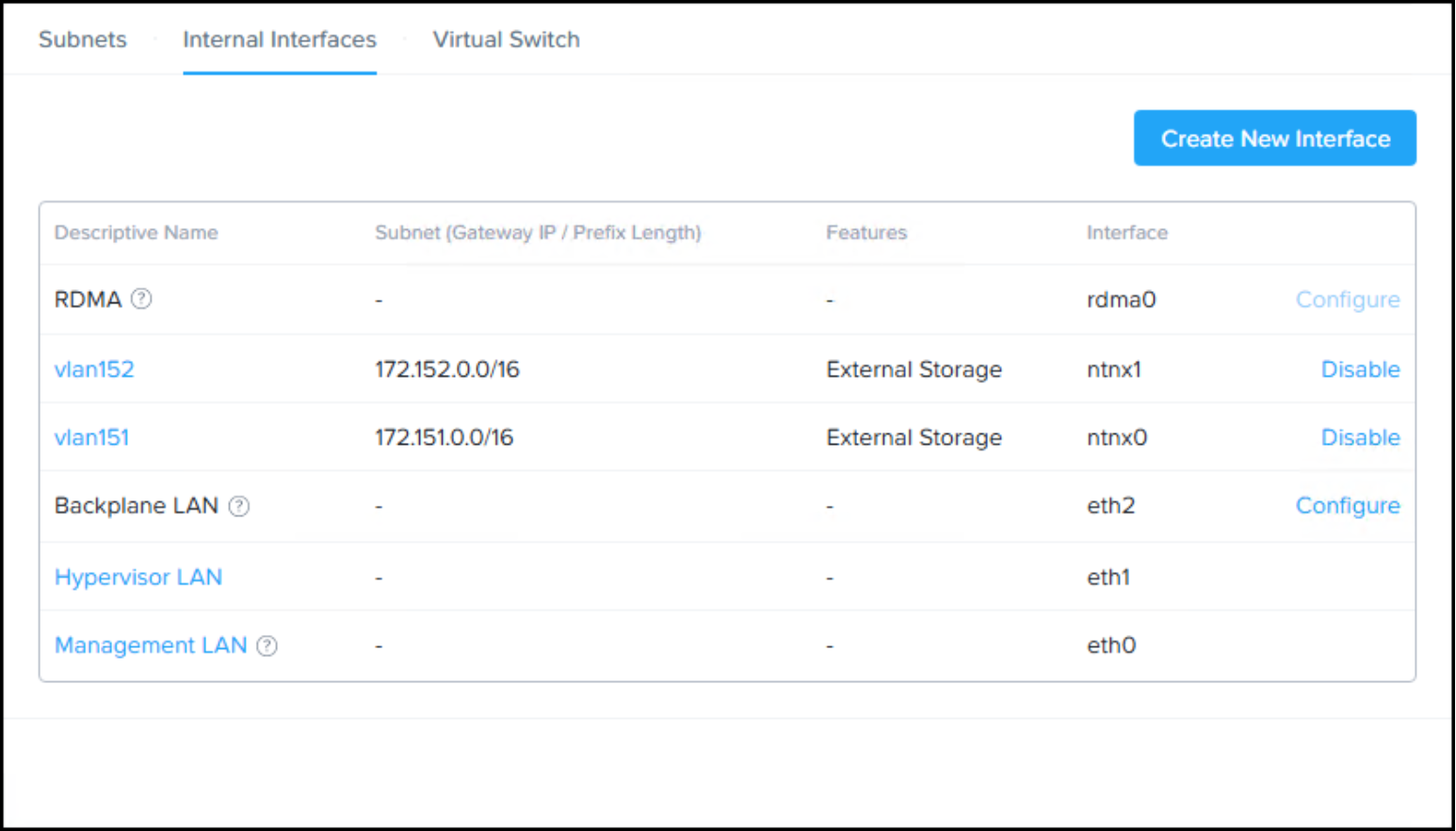1456x831 pixels.
Task: Click the Descriptive Name column header
Action: click(137, 233)
